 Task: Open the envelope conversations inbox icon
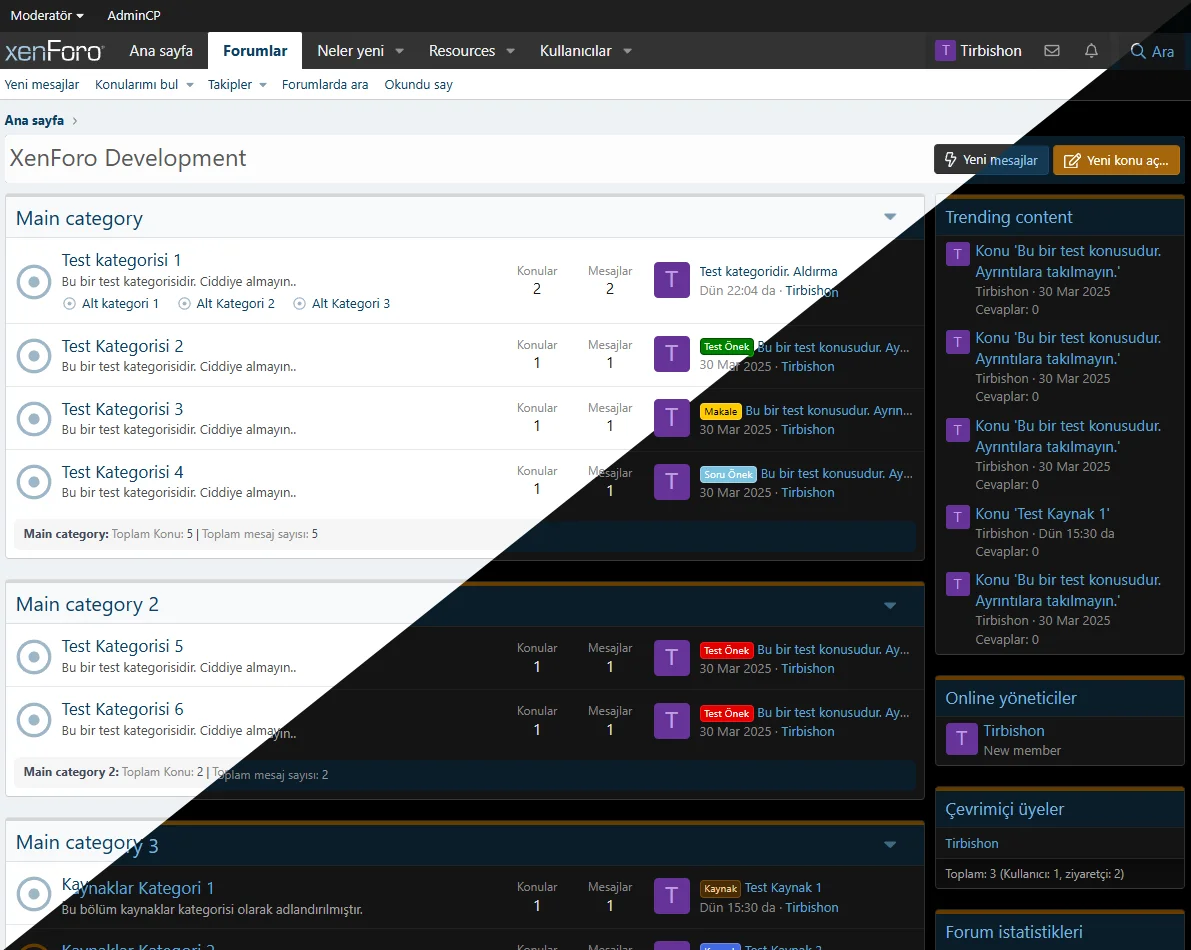click(x=1051, y=51)
